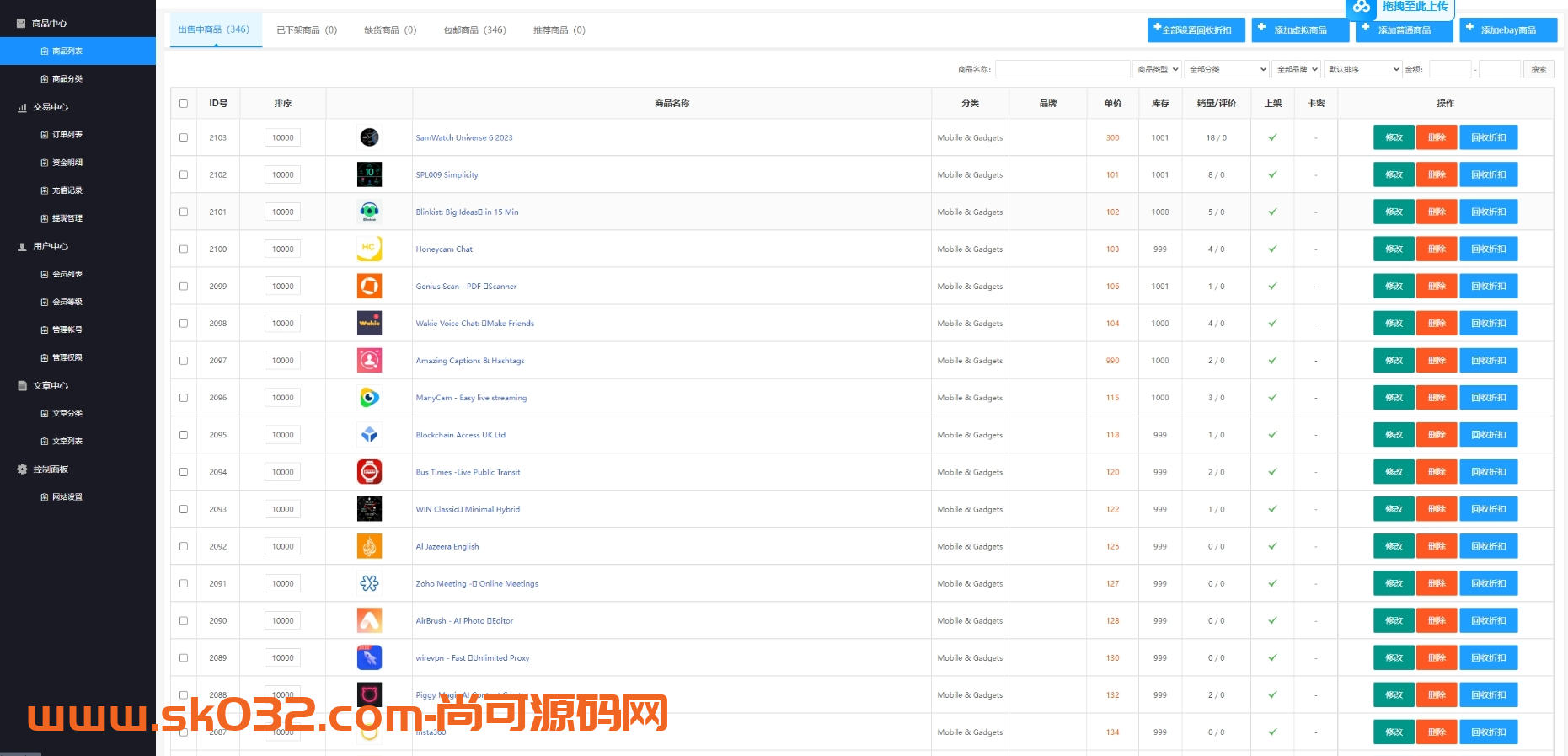This screenshot has width=1568, height=756.
Task: Check the row checkbox for ID 2093
Action: point(184,509)
